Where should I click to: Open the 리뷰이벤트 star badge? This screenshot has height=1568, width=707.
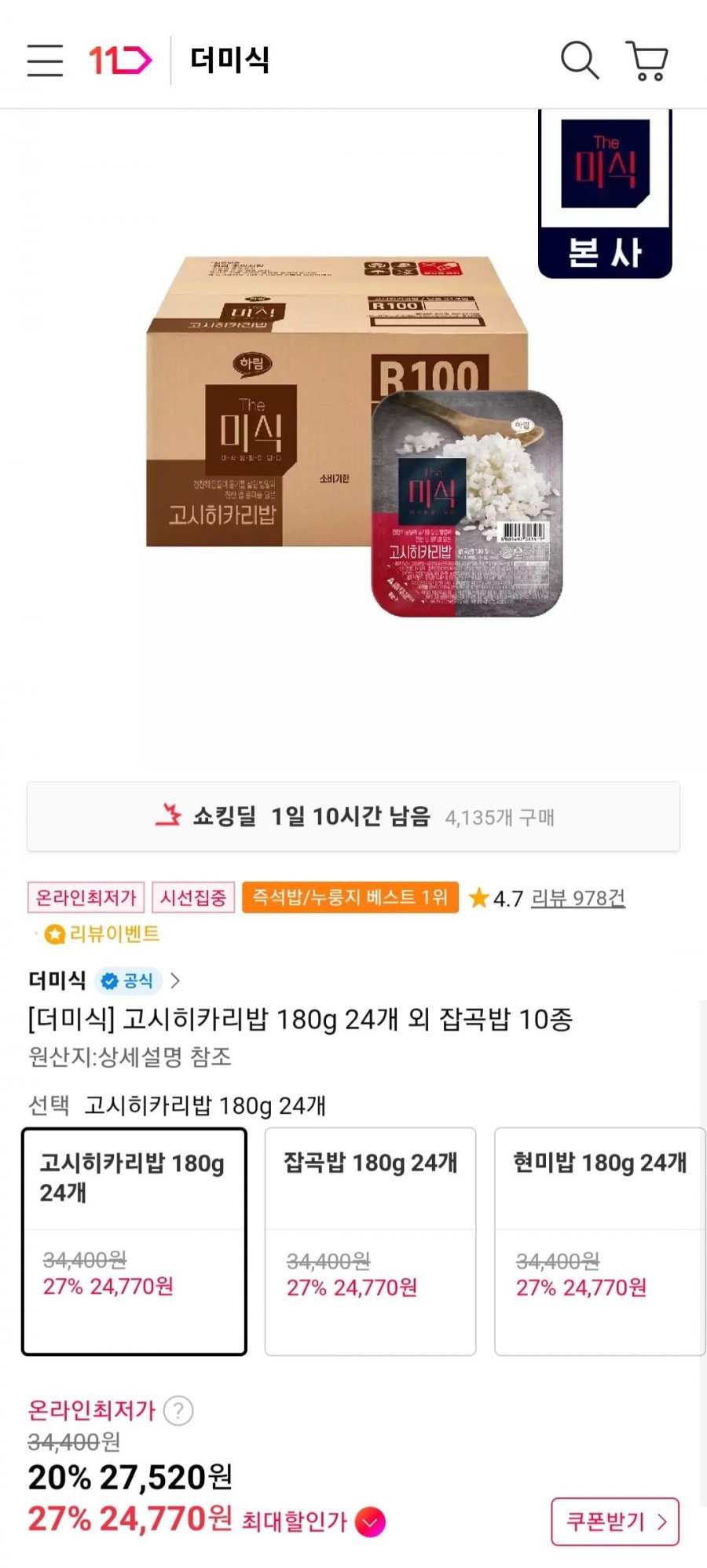102,934
